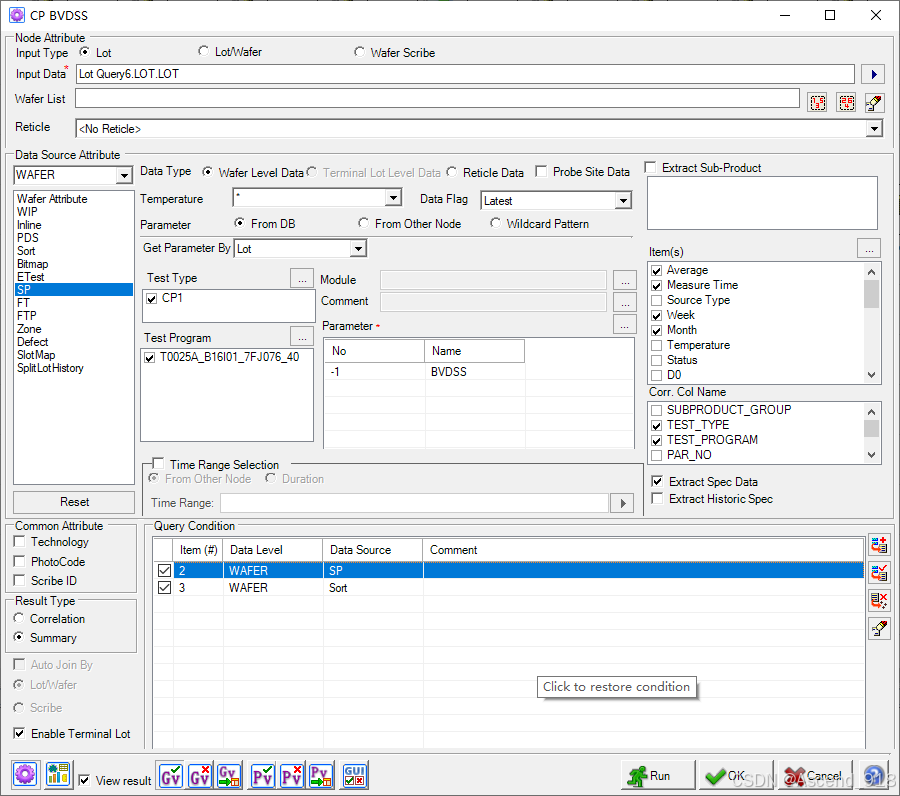Click the blue arrow button beside Input Data
Image resolution: width=900 pixels, height=796 pixels.
[873, 74]
